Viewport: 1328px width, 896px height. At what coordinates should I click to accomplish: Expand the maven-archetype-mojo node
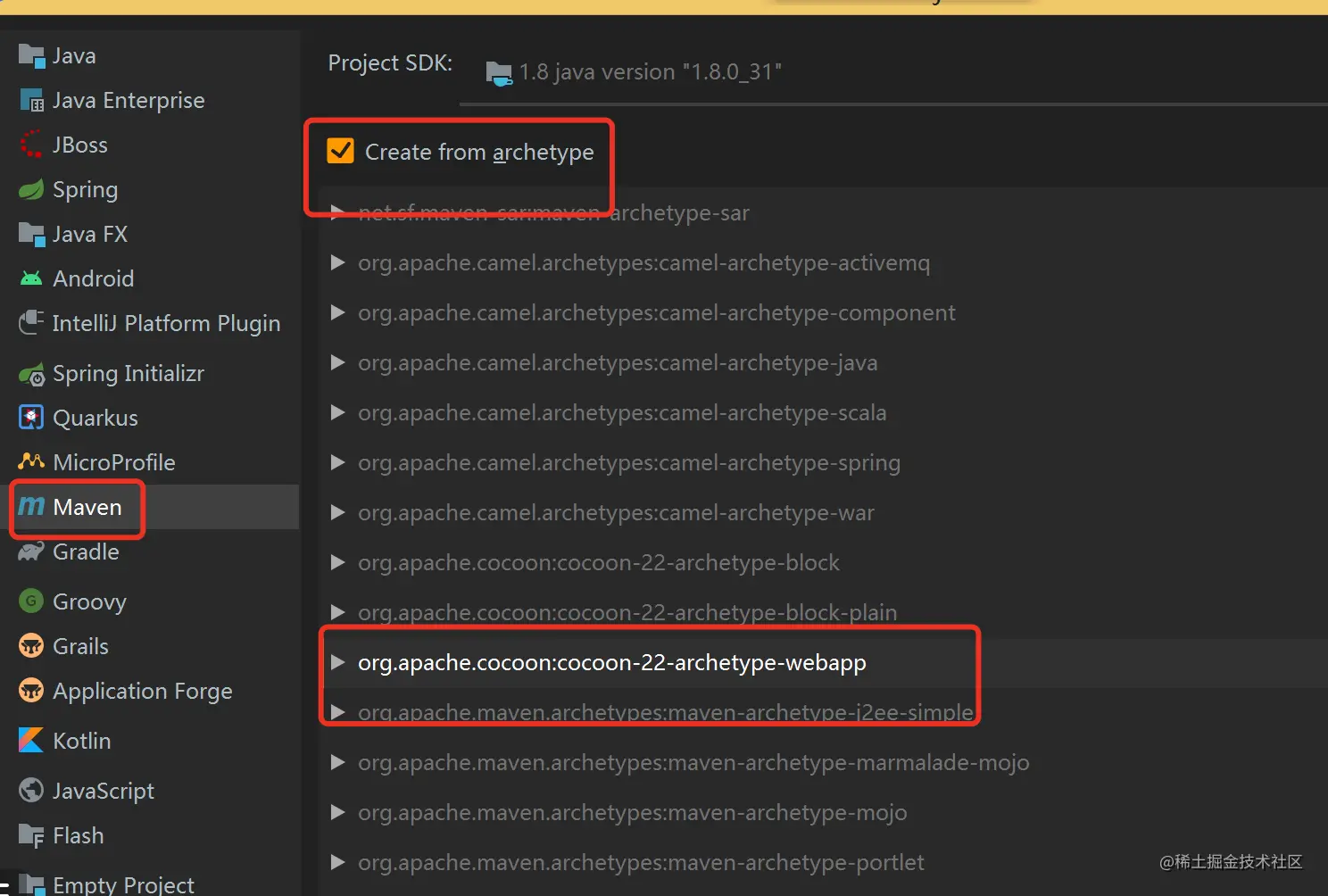337,812
